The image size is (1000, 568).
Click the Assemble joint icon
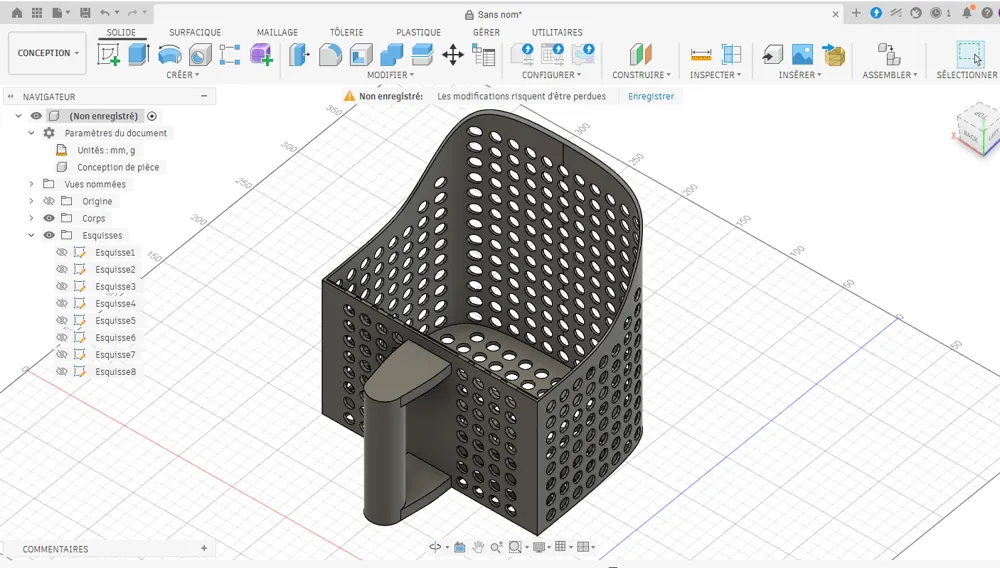(x=889, y=55)
